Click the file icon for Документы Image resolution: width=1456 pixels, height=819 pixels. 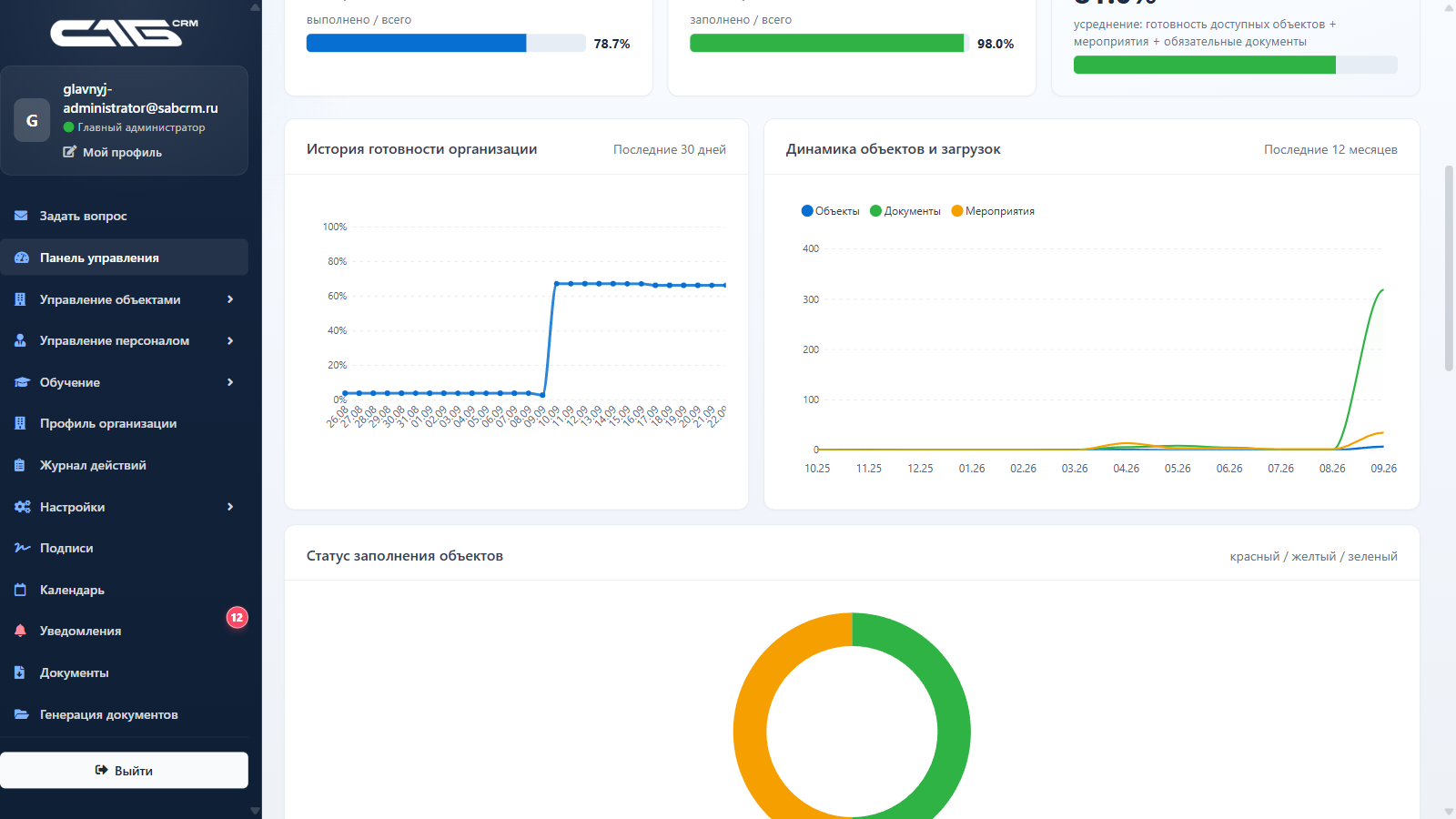tap(20, 672)
